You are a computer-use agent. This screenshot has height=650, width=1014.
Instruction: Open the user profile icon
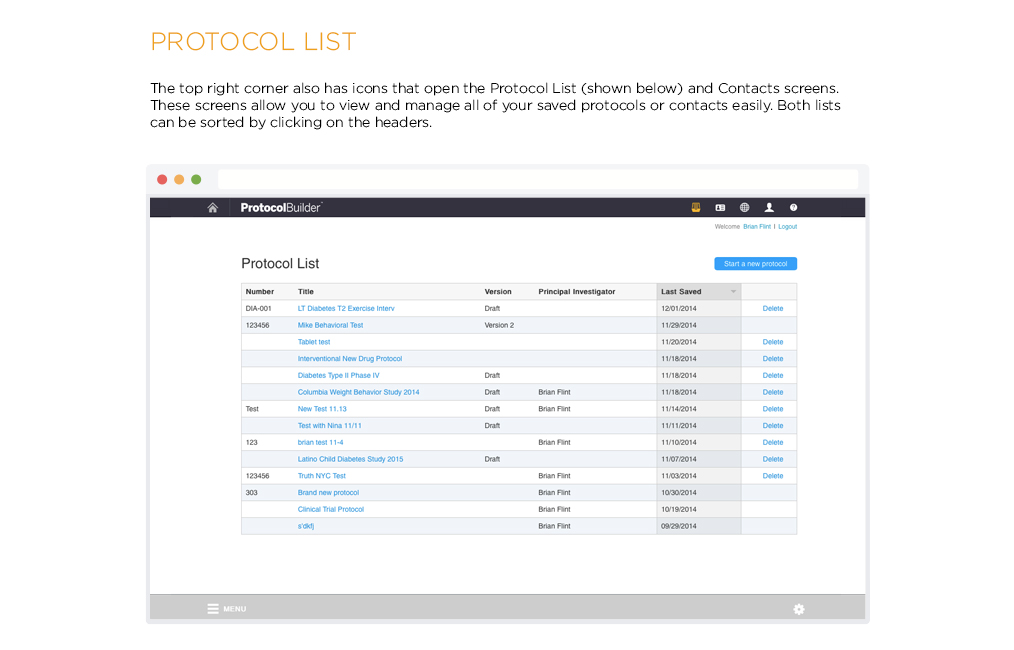769,208
